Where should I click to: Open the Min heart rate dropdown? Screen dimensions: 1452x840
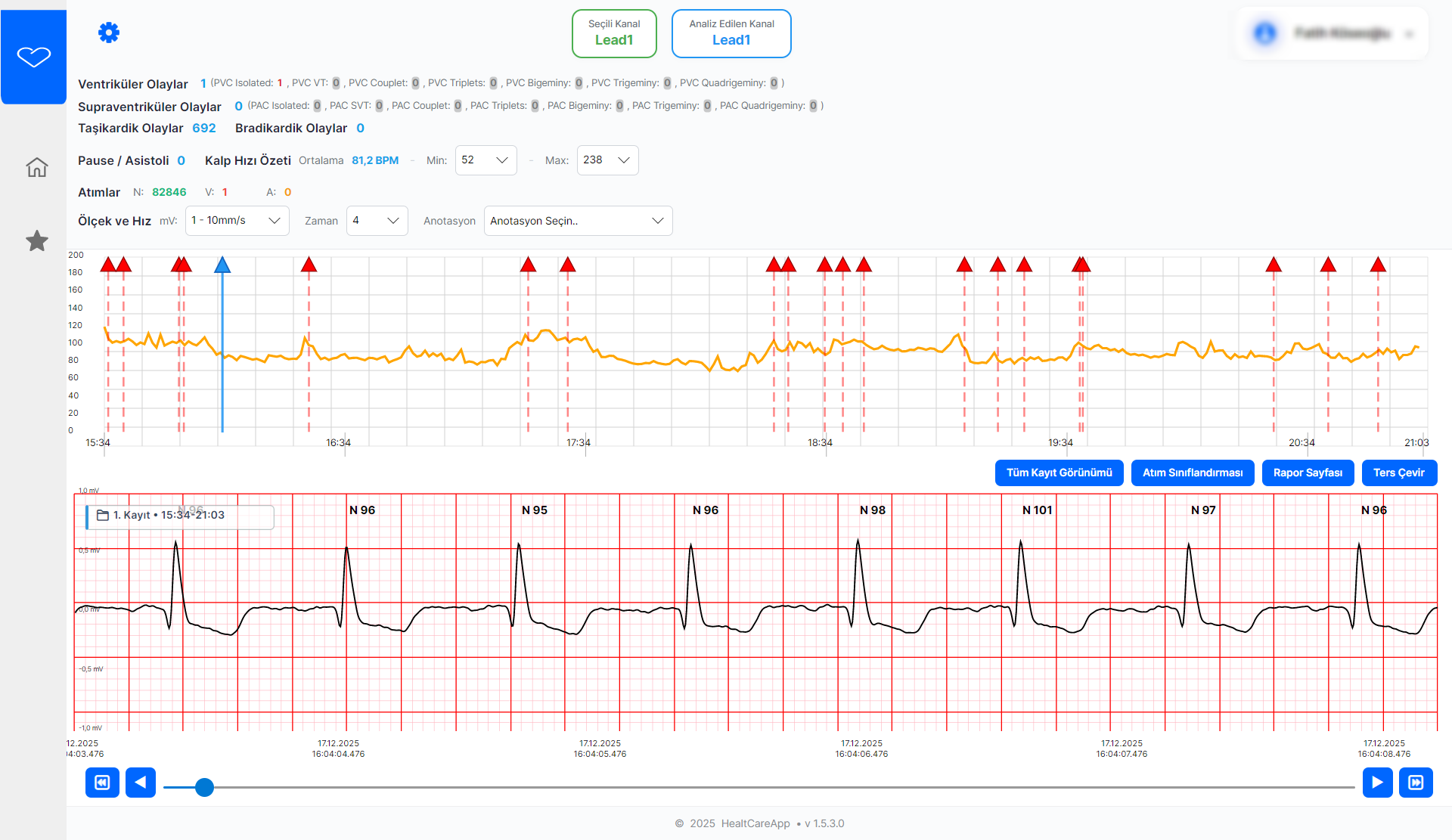pos(486,160)
